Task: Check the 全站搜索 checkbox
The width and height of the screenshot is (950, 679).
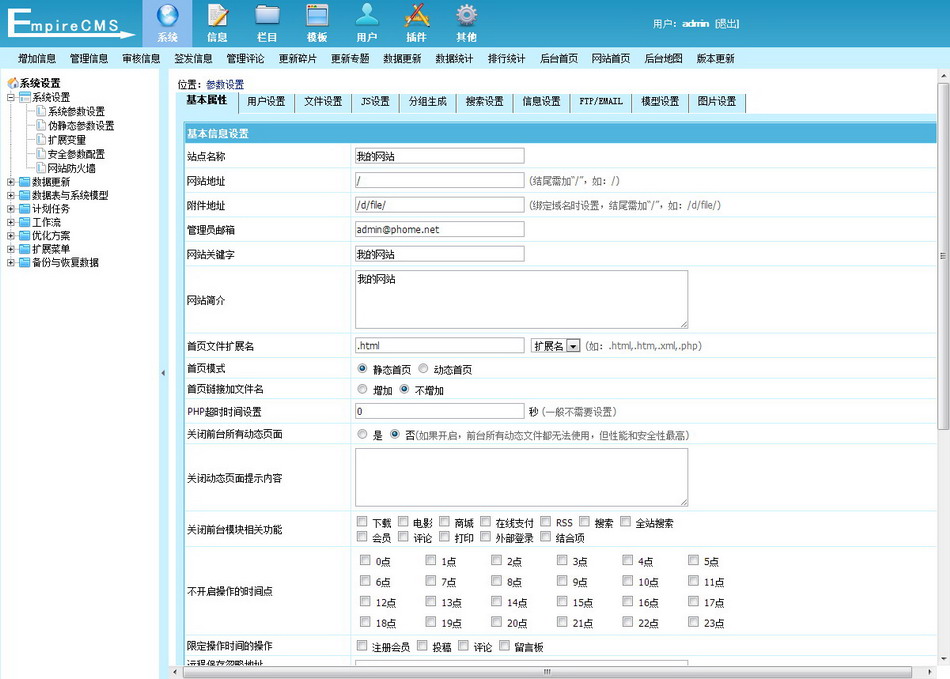Action: pos(626,522)
